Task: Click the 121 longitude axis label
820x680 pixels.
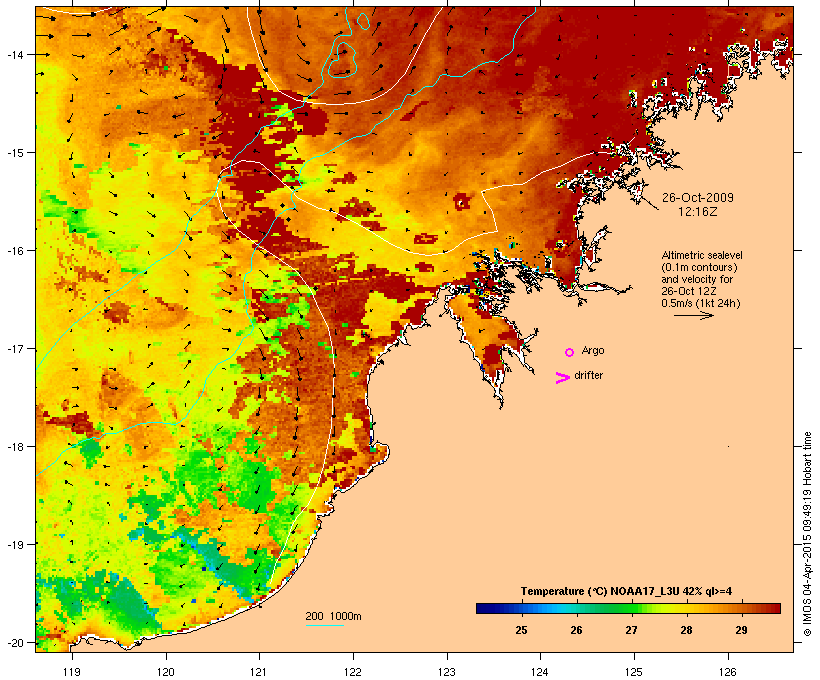Action: tap(259, 672)
